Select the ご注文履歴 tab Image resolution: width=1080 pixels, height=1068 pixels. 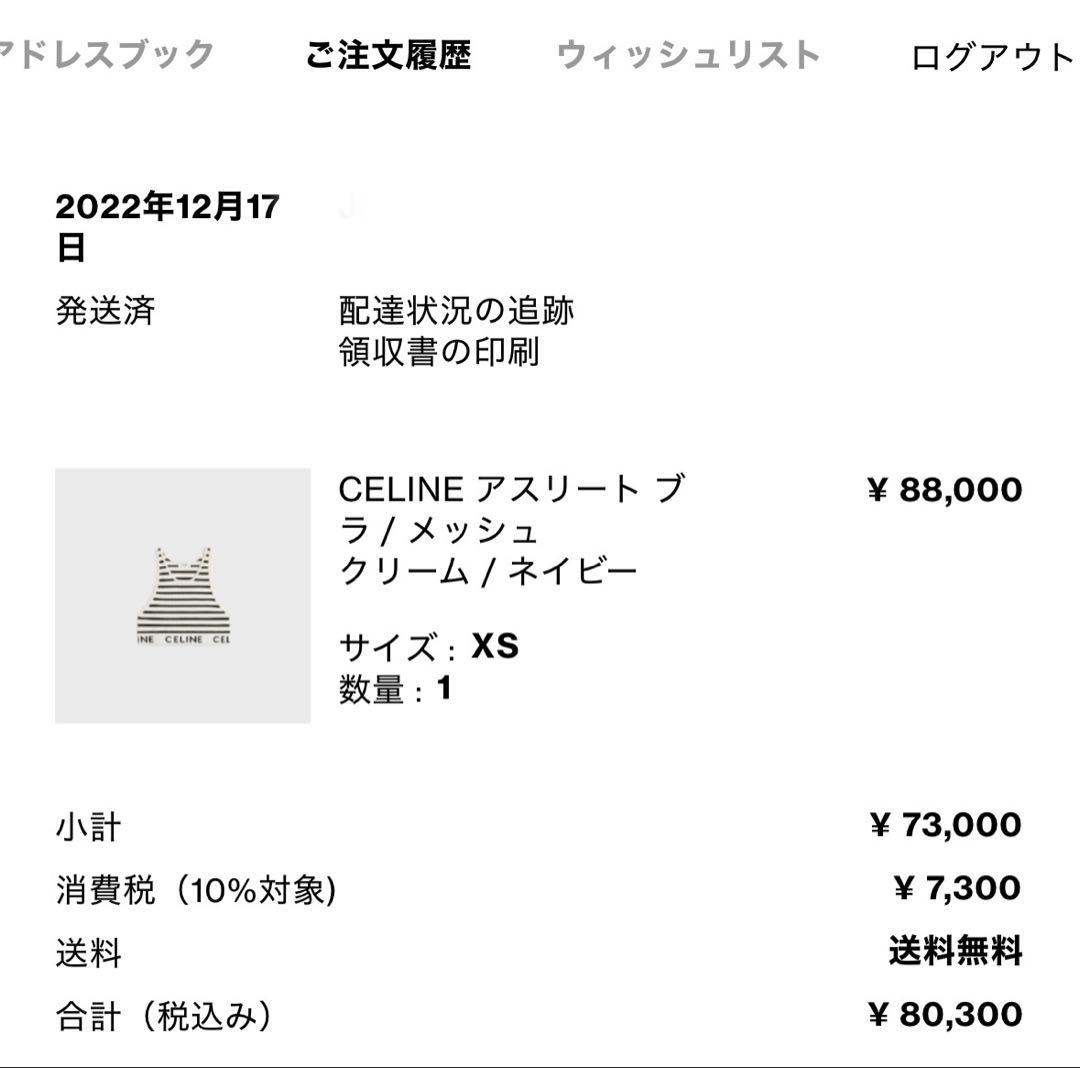coord(388,55)
